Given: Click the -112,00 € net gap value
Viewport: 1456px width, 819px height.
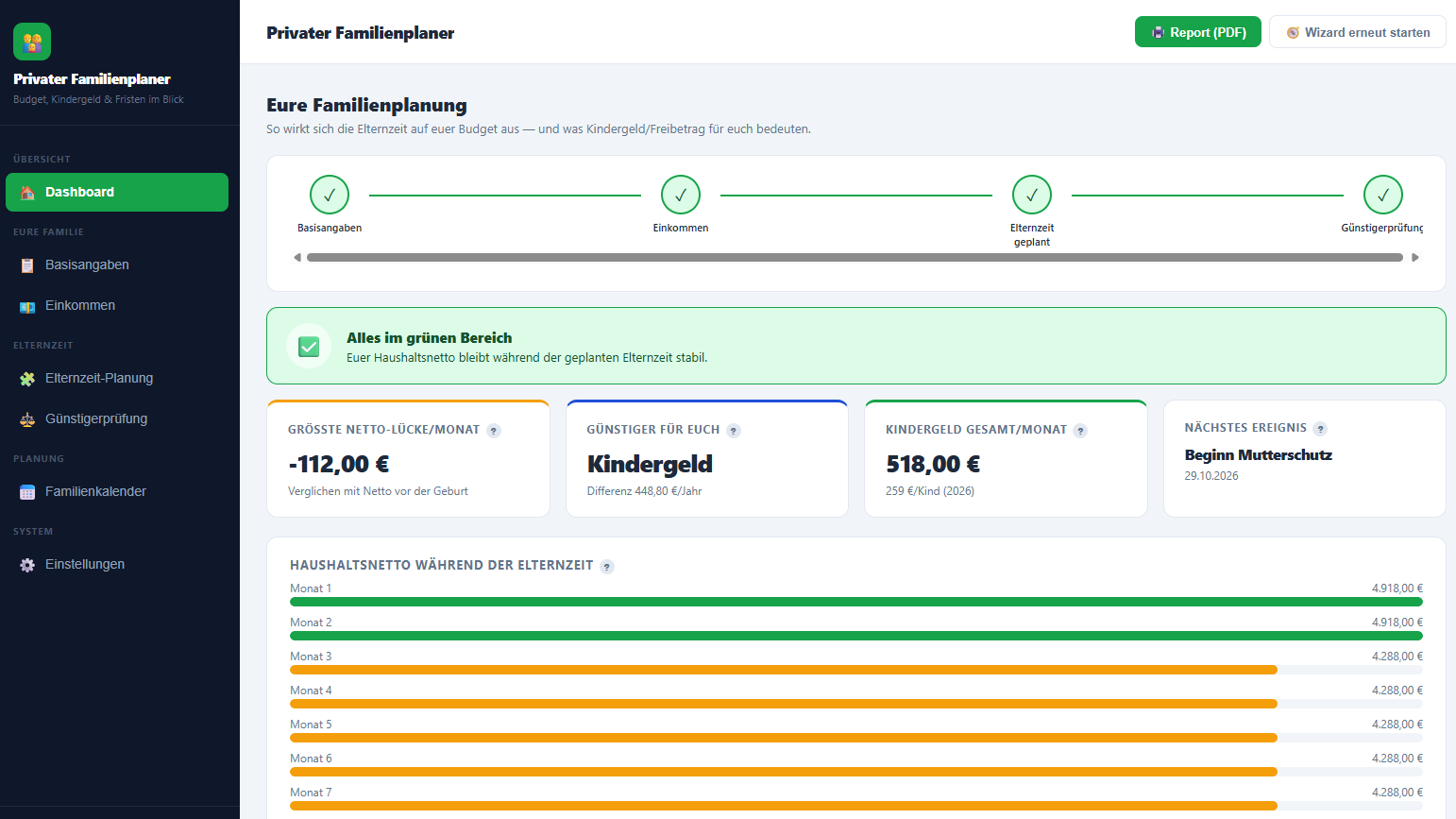Looking at the screenshot, I should click(x=339, y=464).
